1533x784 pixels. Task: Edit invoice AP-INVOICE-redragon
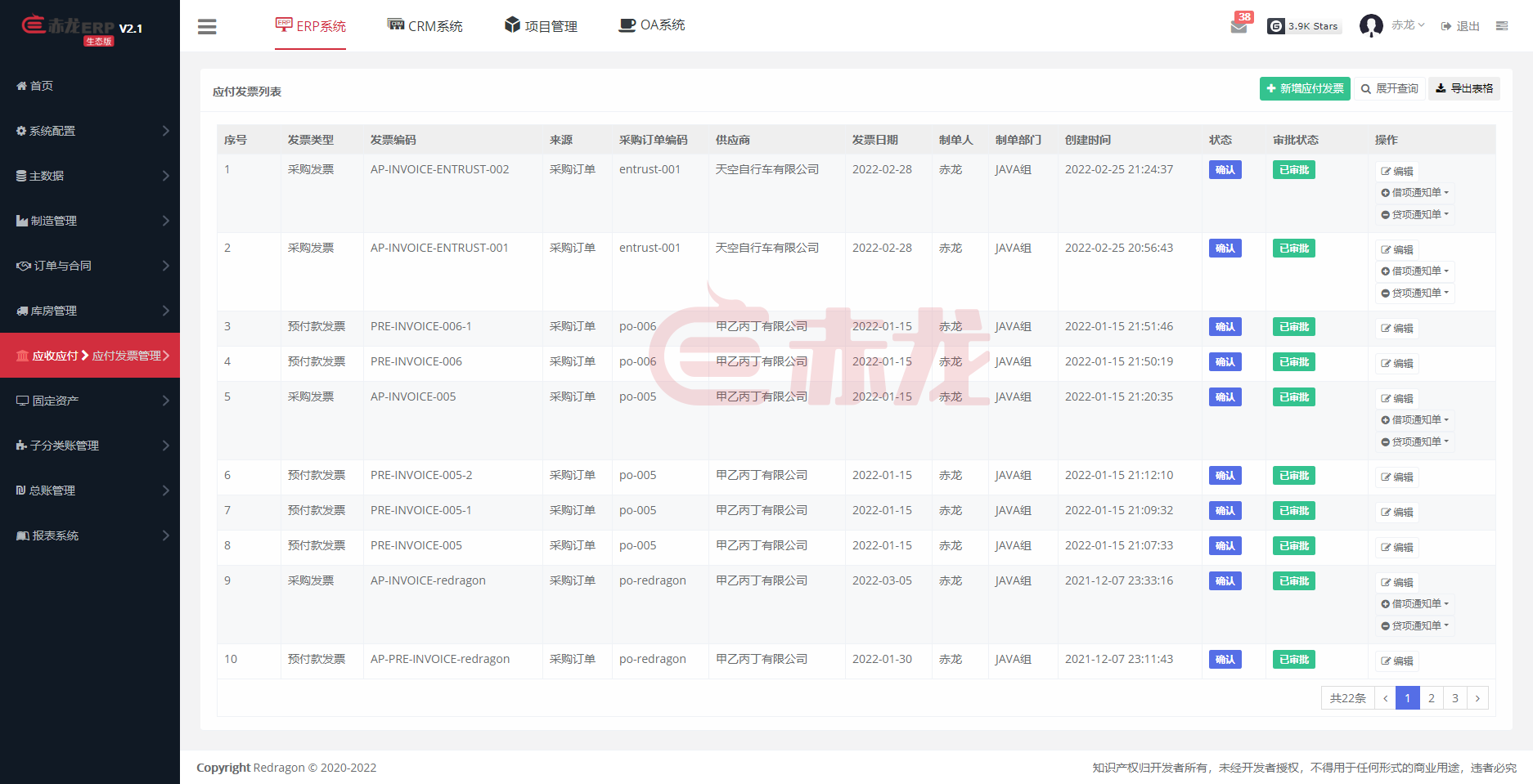pyautogui.click(x=1397, y=582)
